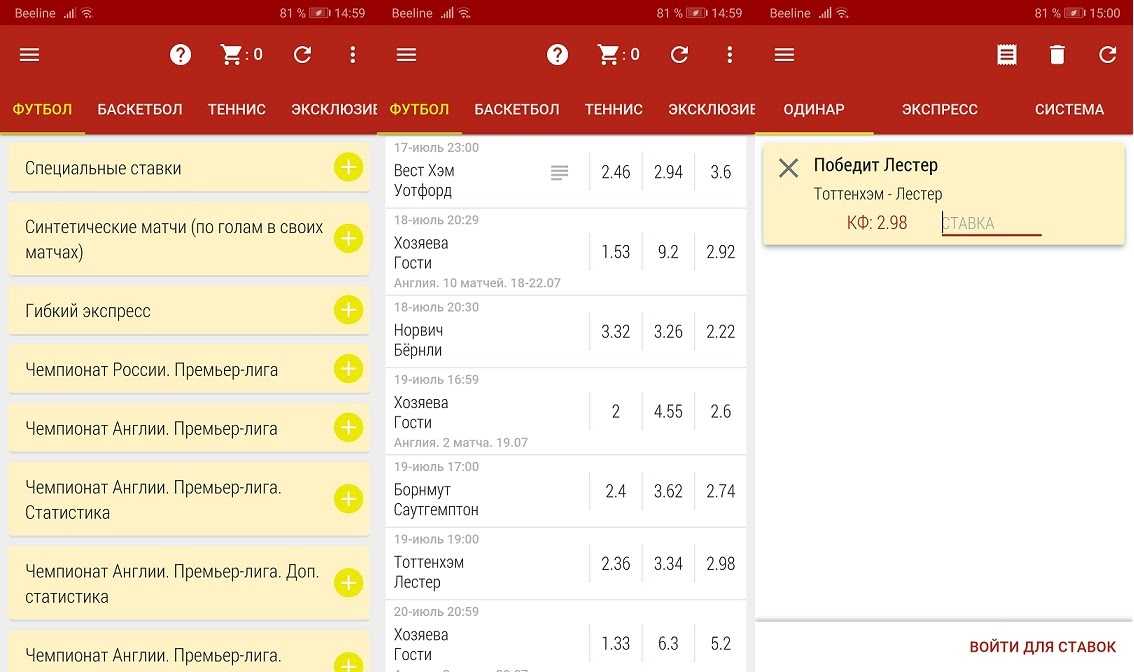The height and width of the screenshot is (672, 1134).
Task: Pick odds 2.4 for Борнмут win
Action: click(615, 491)
